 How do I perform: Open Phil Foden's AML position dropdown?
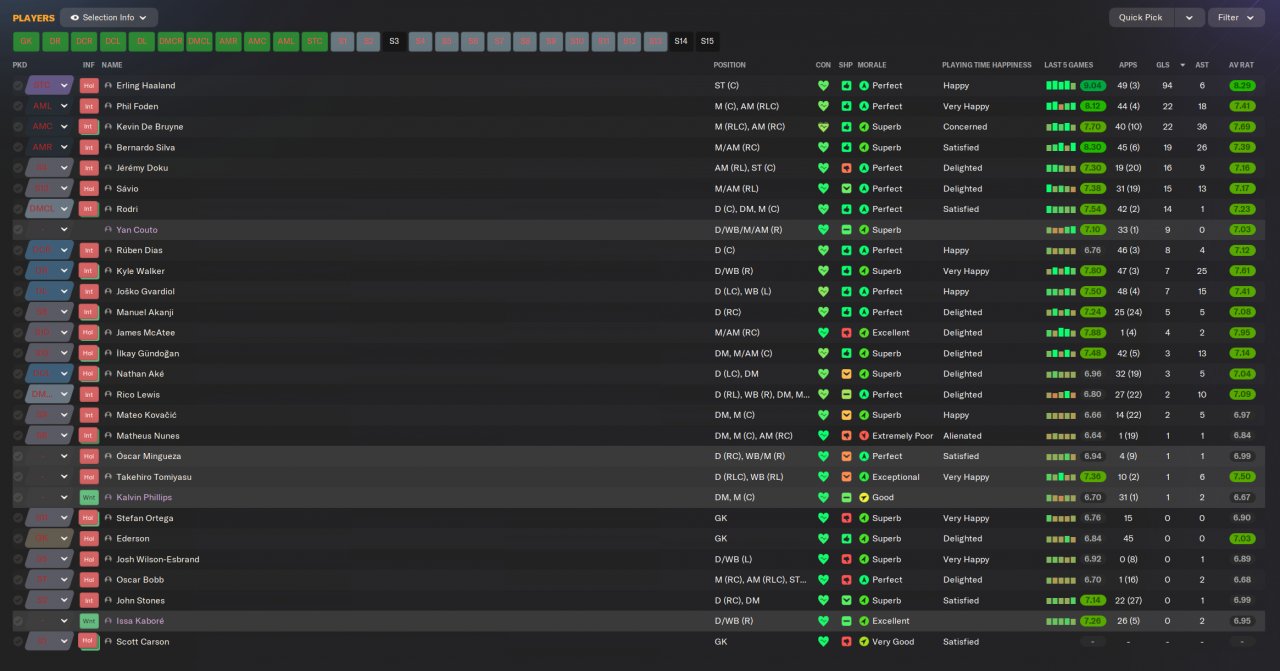(50, 106)
